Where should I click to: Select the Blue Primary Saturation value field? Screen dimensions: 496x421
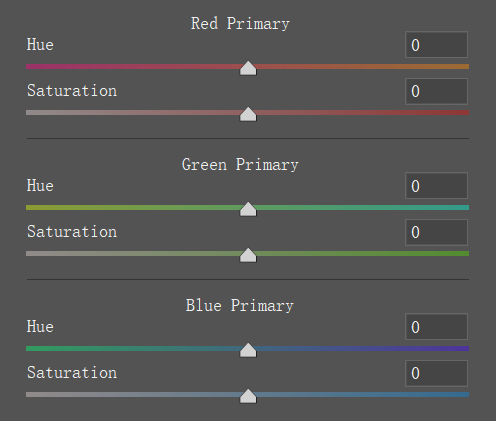point(436,373)
